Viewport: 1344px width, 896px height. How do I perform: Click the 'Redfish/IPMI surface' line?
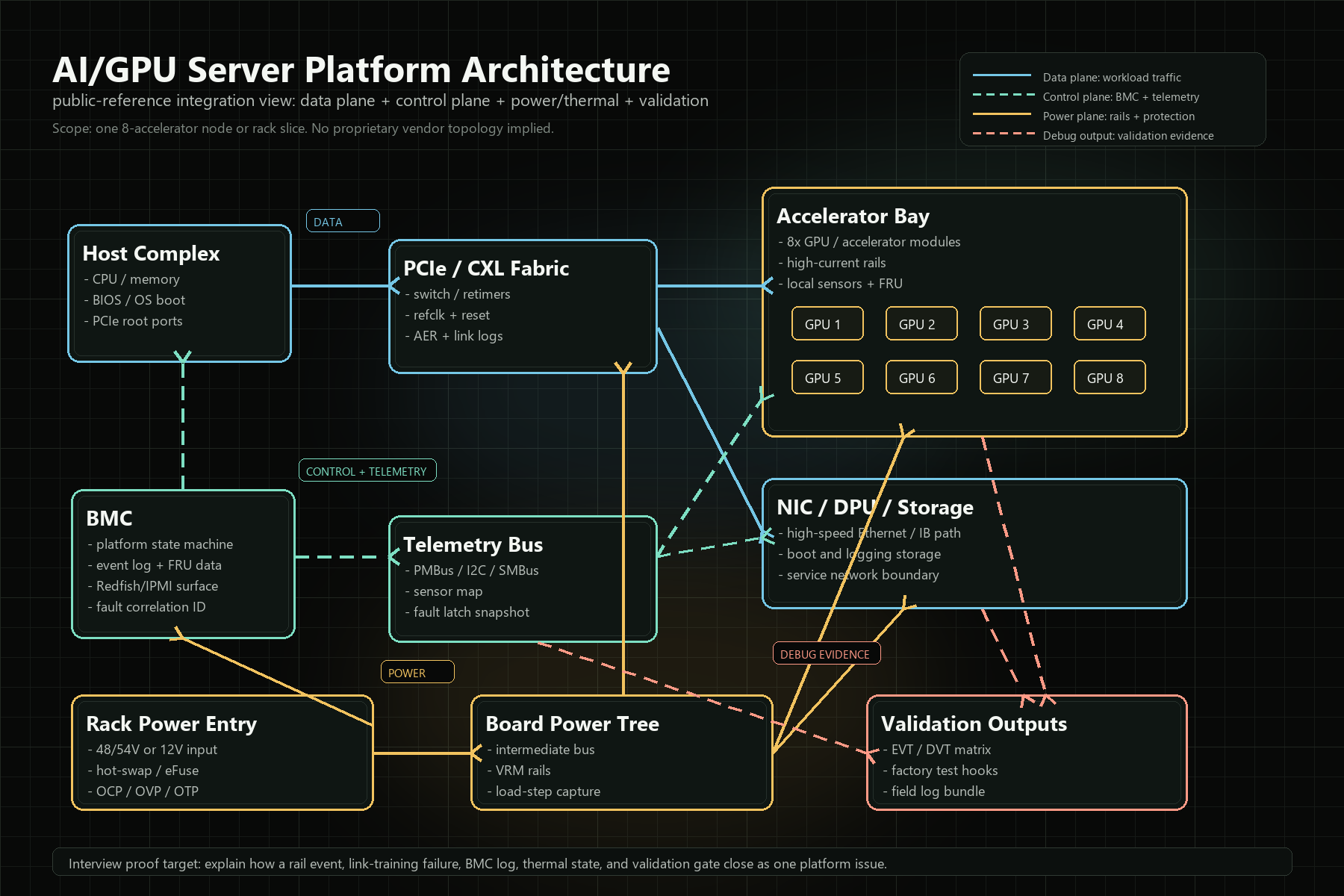pyautogui.click(x=153, y=586)
